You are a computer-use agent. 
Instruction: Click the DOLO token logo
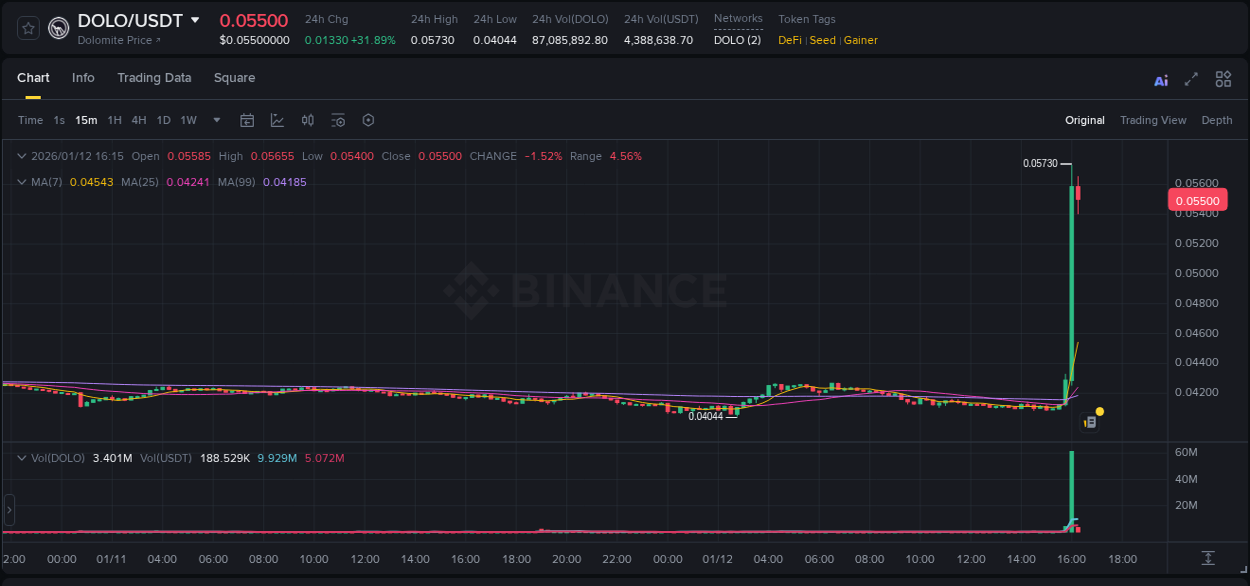[x=58, y=27]
